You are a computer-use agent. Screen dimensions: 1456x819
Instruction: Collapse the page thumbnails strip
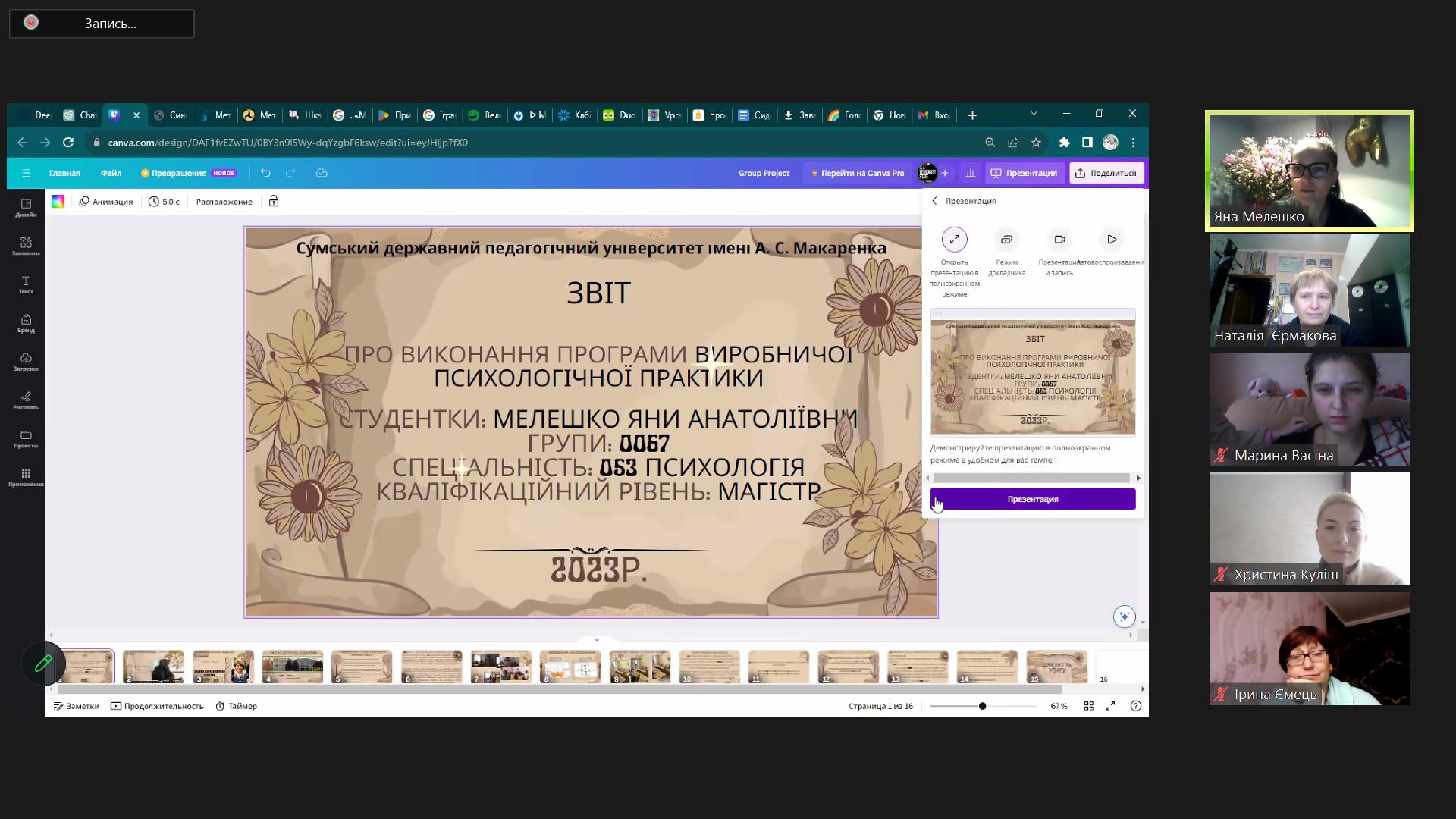point(597,639)
